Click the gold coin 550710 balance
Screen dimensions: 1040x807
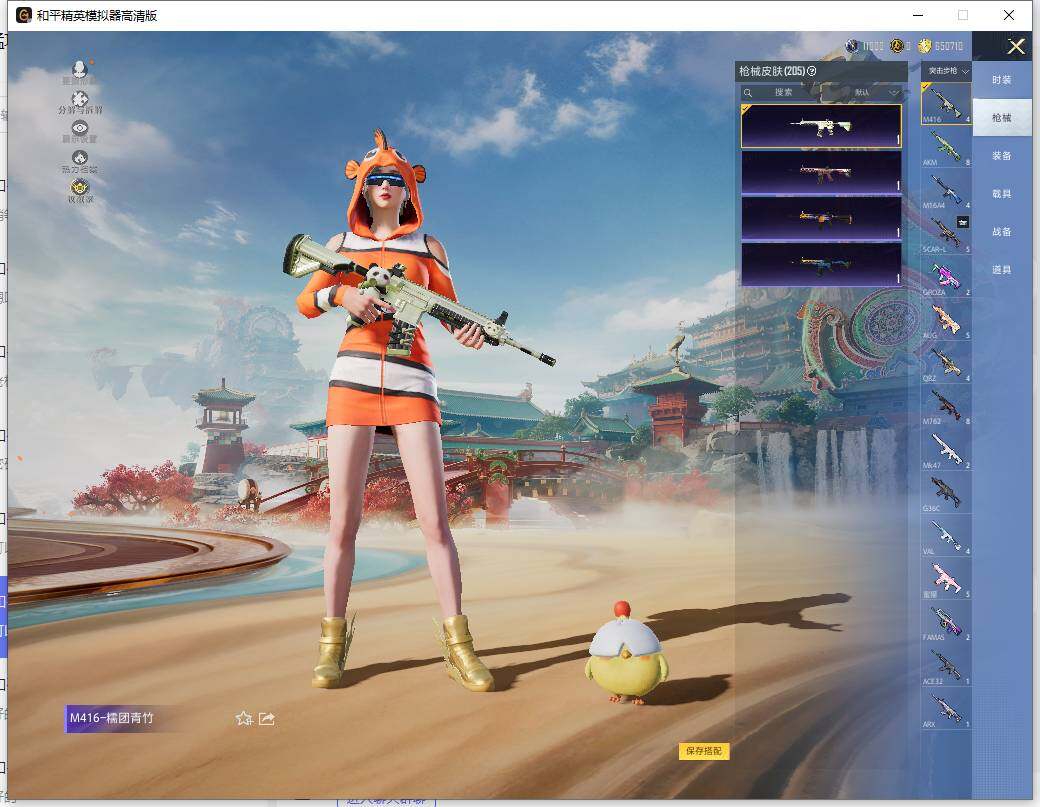tap(941, 46)
